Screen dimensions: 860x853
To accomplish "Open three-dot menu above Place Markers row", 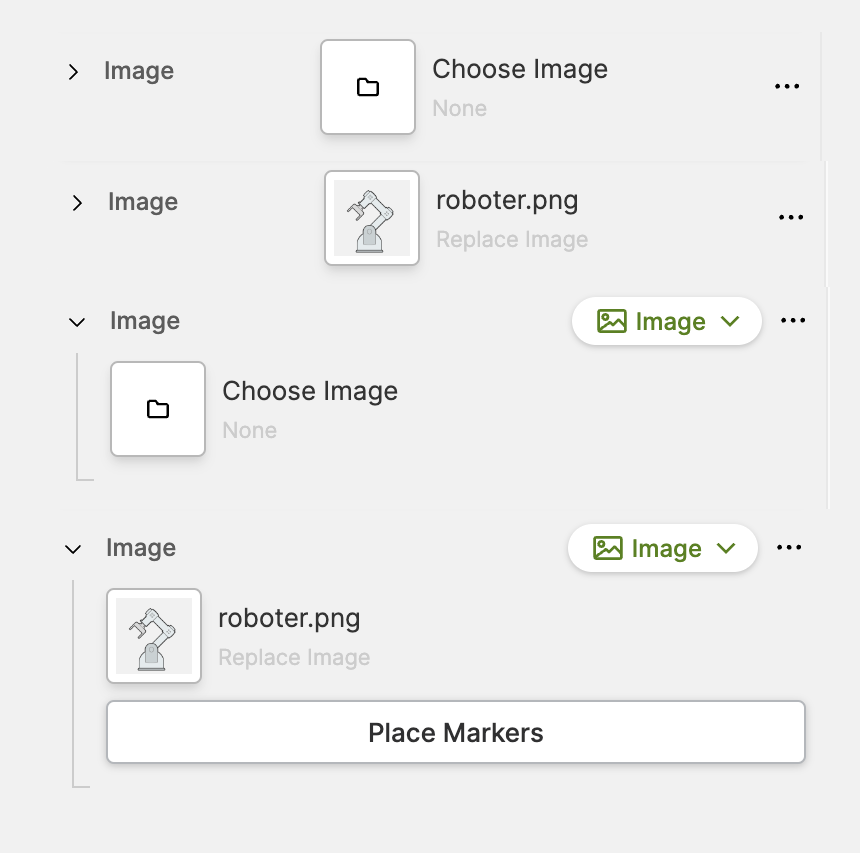I will tap(789, 548).
